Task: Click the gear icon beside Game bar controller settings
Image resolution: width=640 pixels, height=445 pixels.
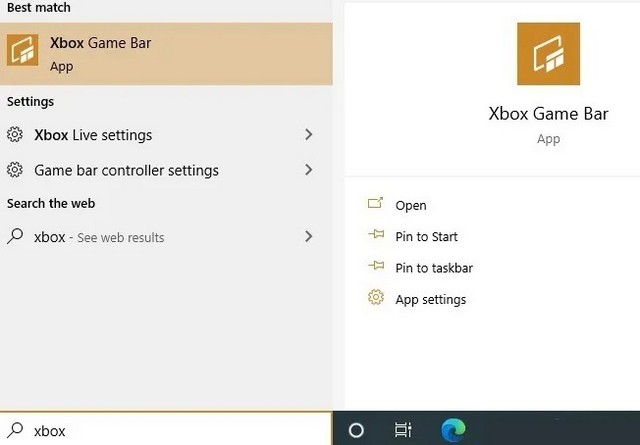Action: pos(15,170)
